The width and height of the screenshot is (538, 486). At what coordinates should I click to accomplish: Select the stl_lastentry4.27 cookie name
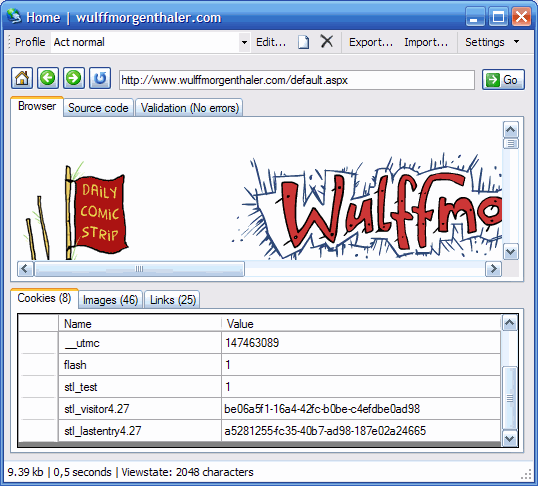(x=140, y=430)
